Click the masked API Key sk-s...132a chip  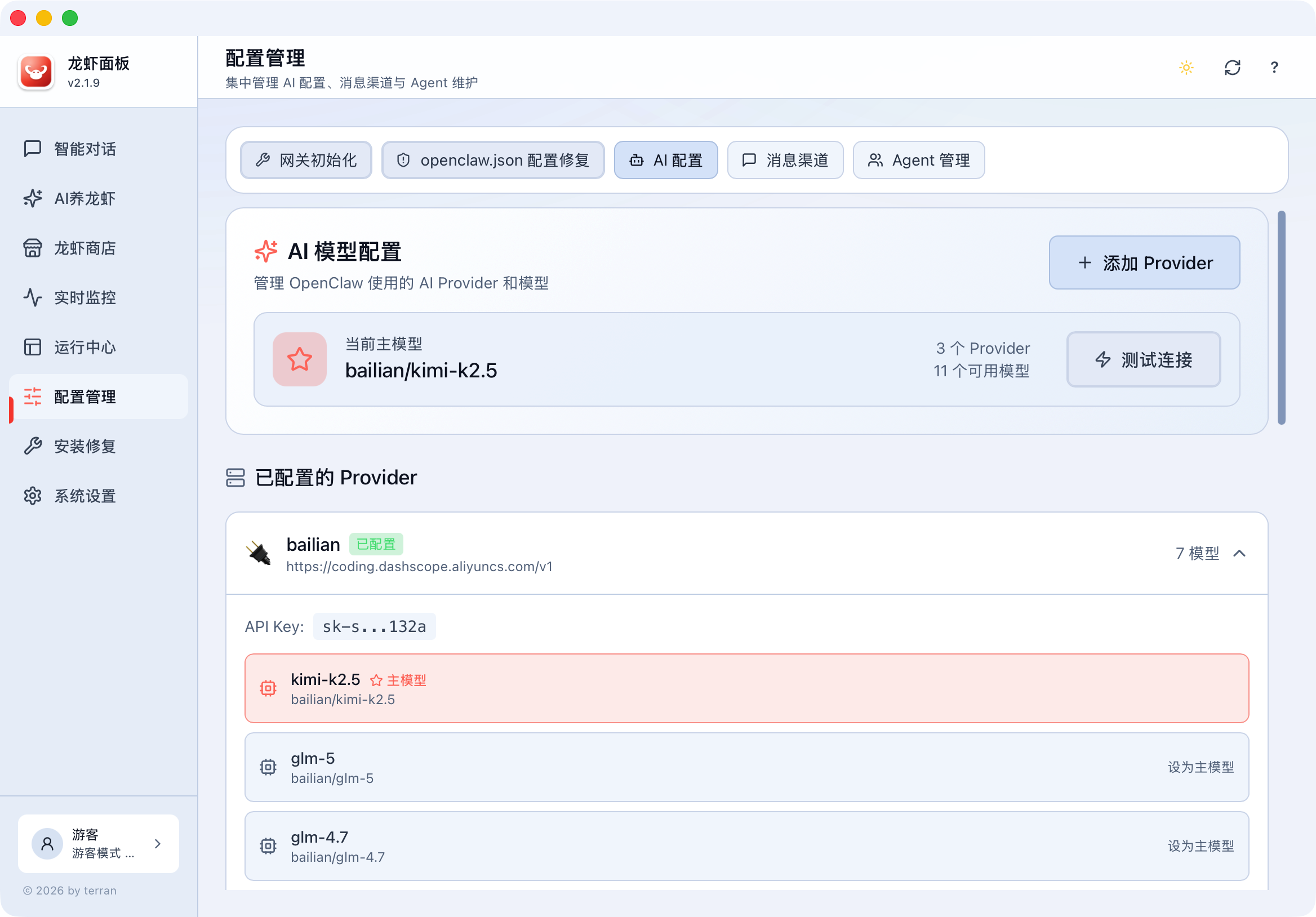(x=374, y=626)
